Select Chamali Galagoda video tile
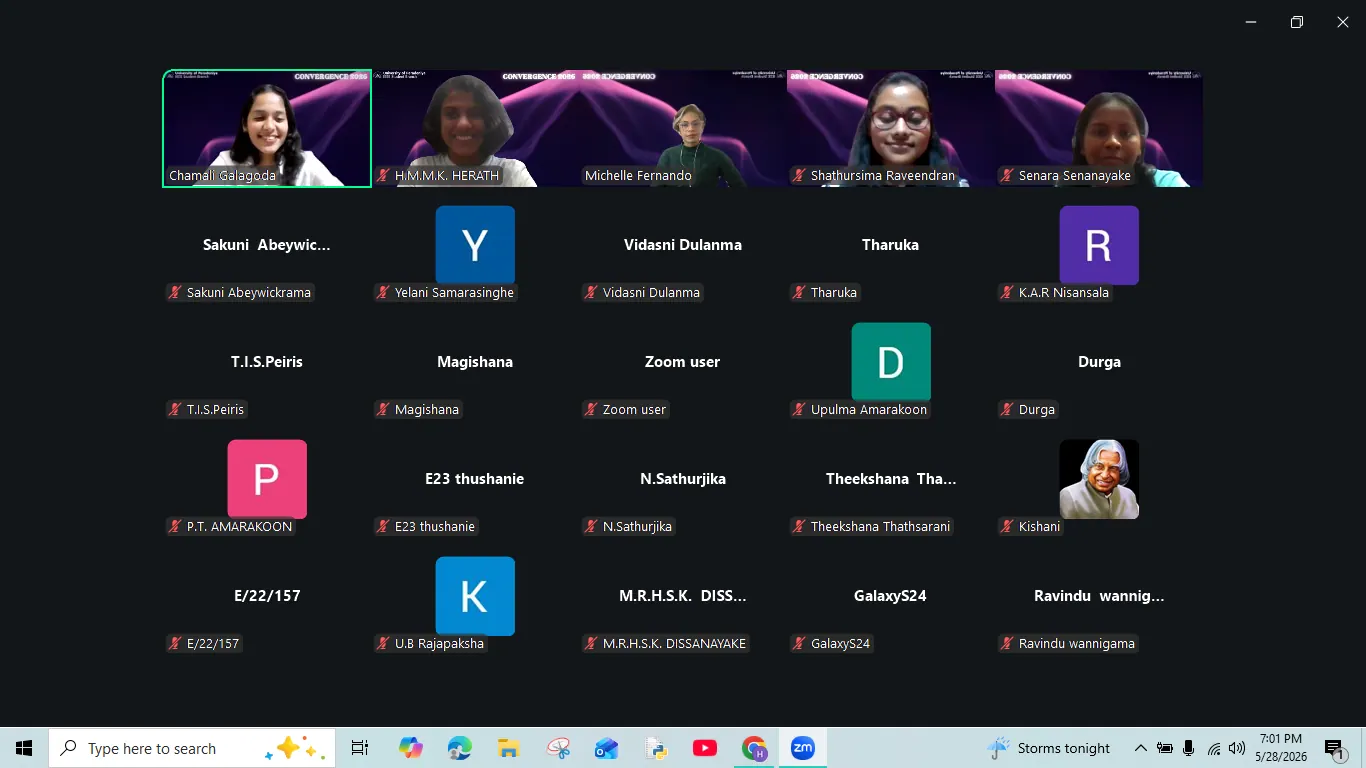 pyautogui.click(x=267, y=128)
